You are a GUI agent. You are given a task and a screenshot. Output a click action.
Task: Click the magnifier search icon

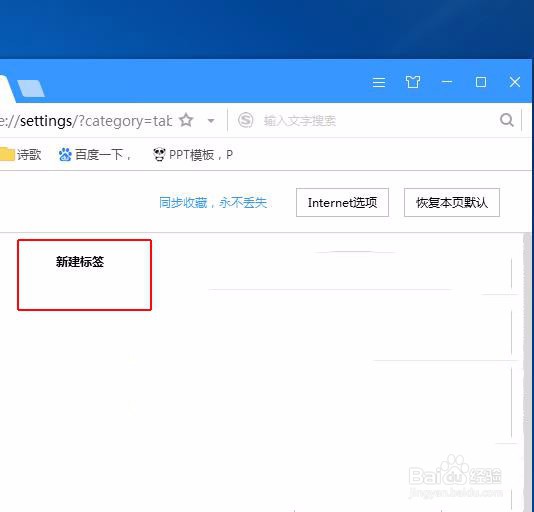tap(507, 120)
